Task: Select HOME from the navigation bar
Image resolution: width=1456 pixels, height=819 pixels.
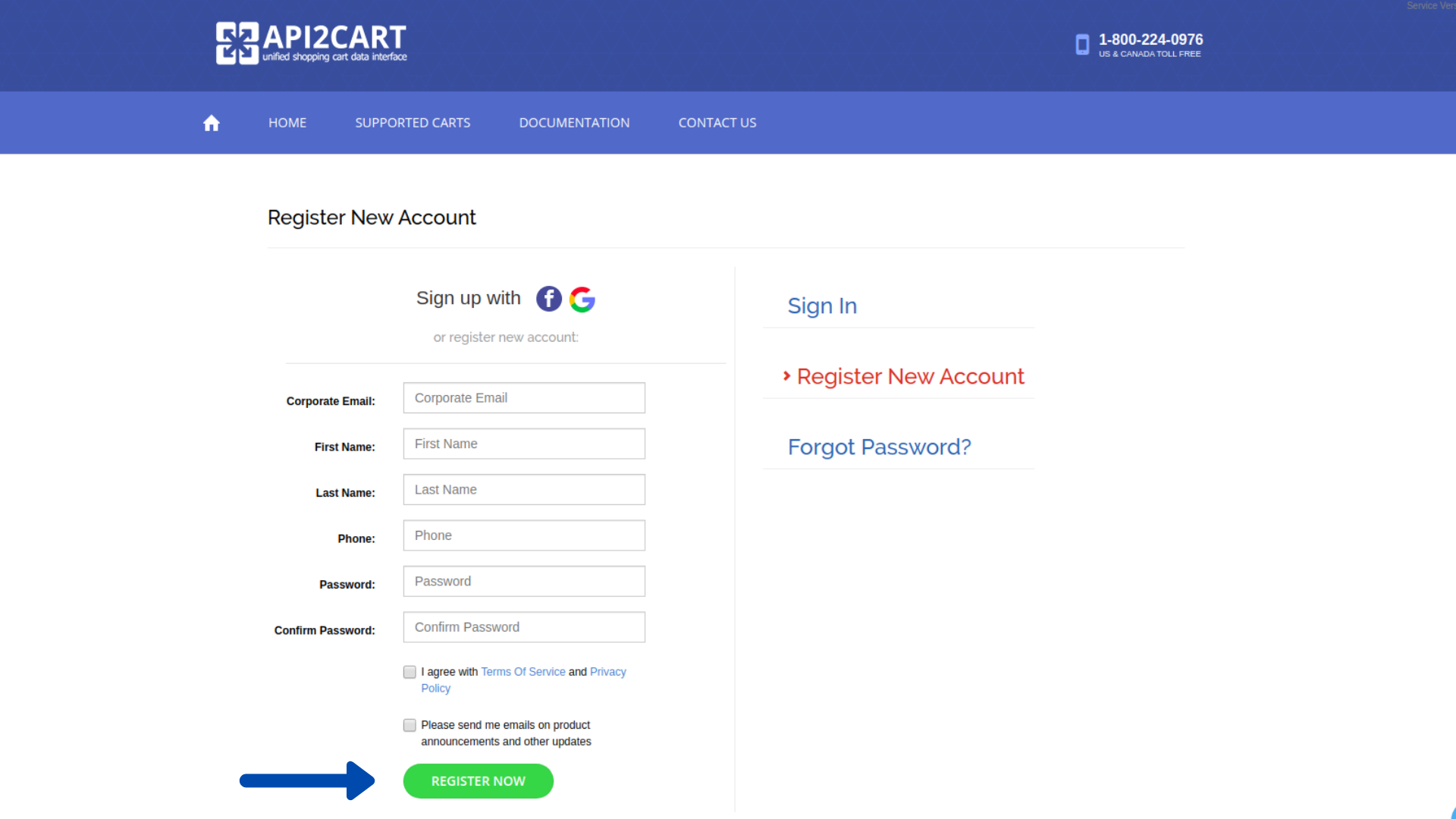Action: coord(287,122)
